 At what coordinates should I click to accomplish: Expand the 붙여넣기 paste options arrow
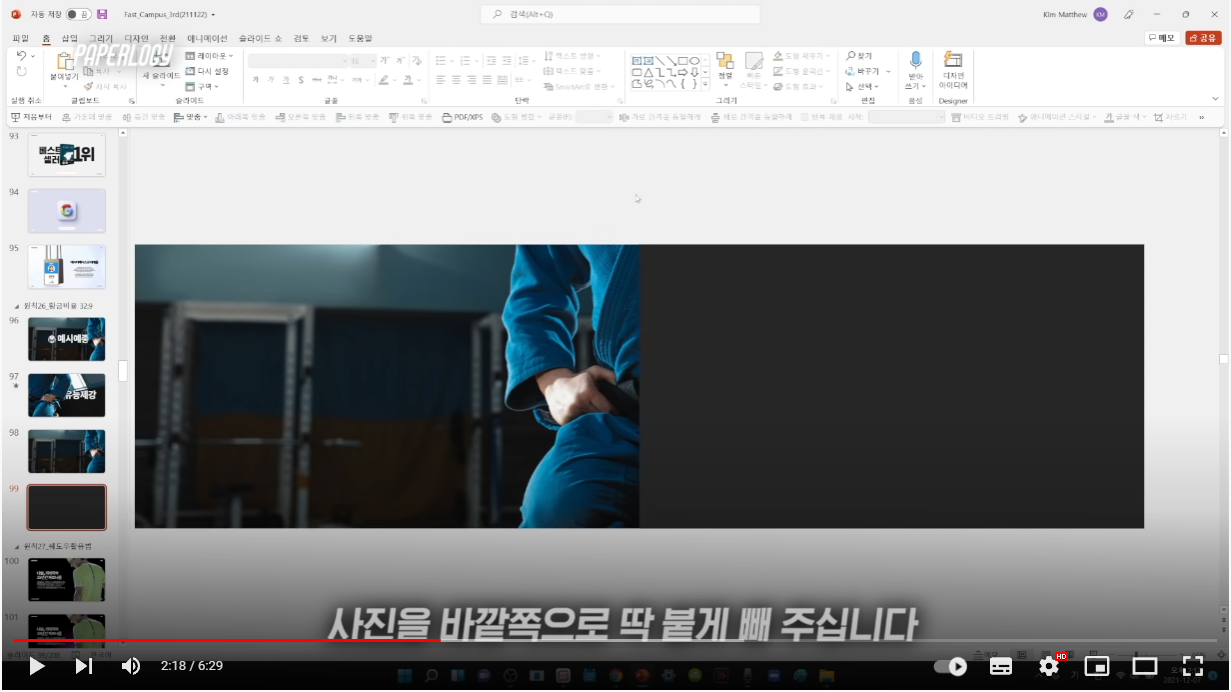pos(65,85)
